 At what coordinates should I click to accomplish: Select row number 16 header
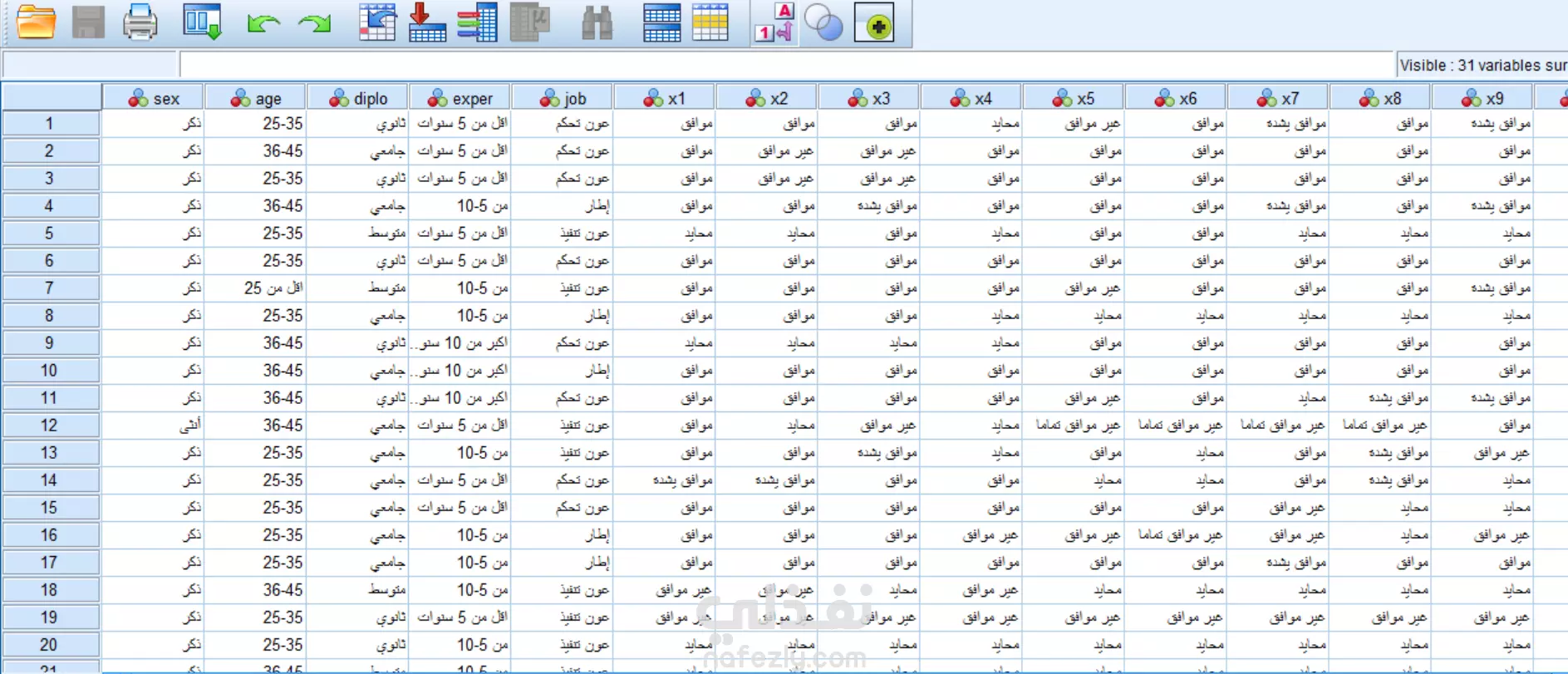[50, 534]
